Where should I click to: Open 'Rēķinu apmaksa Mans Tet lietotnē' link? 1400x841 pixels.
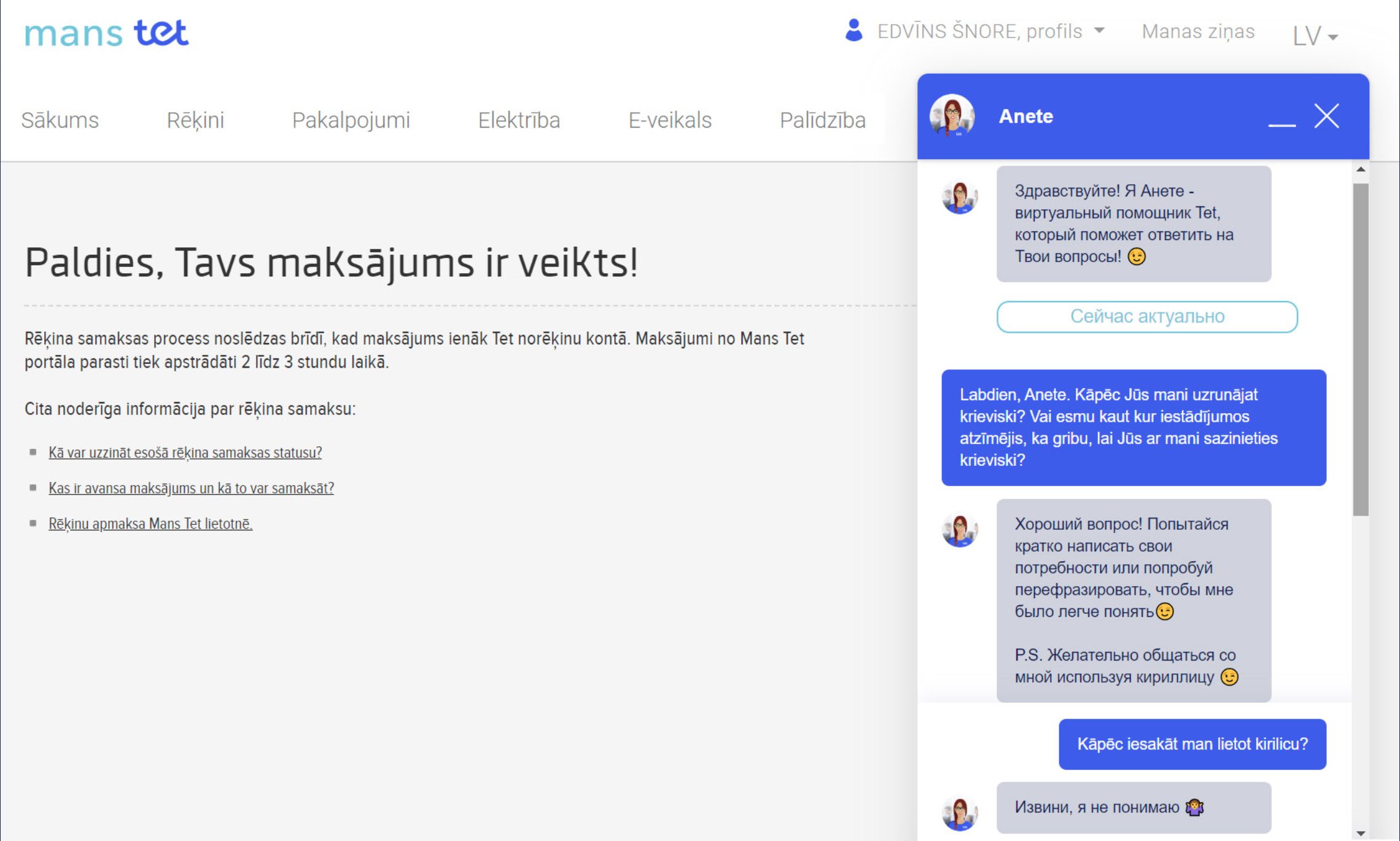click(x=150, y=524)
